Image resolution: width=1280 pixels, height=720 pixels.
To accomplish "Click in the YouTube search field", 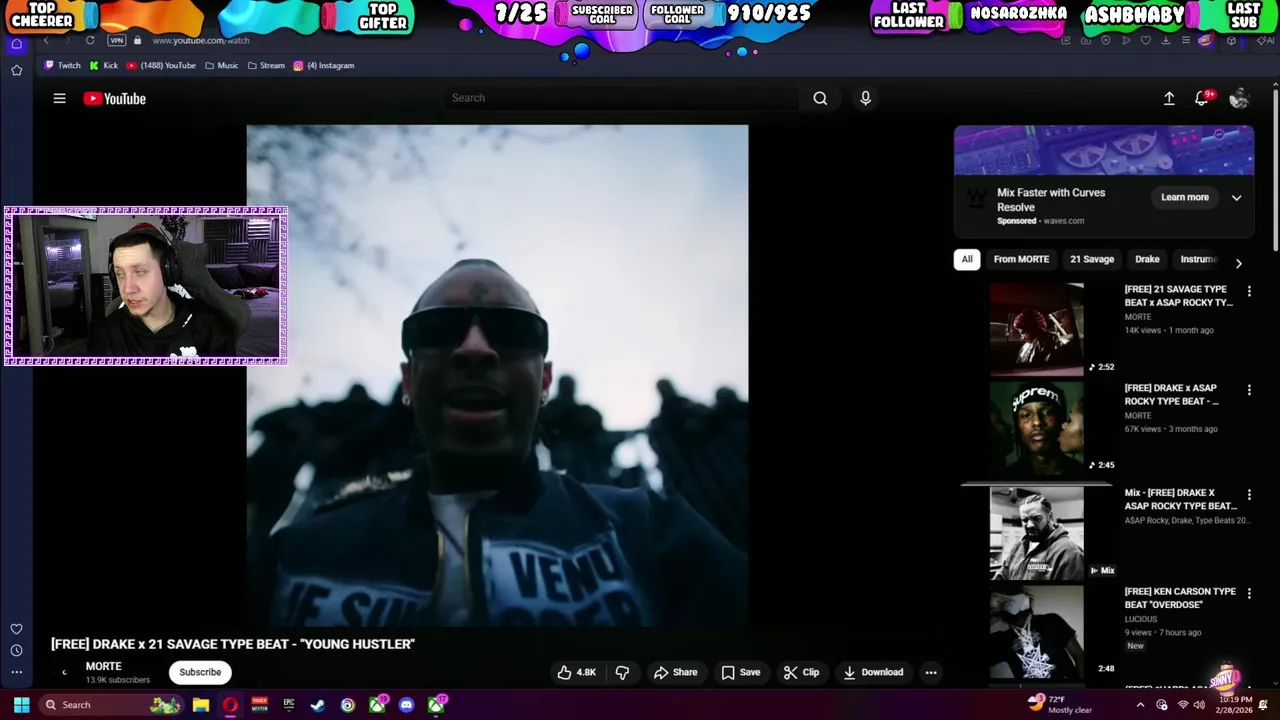I will [x=620, y=98].
